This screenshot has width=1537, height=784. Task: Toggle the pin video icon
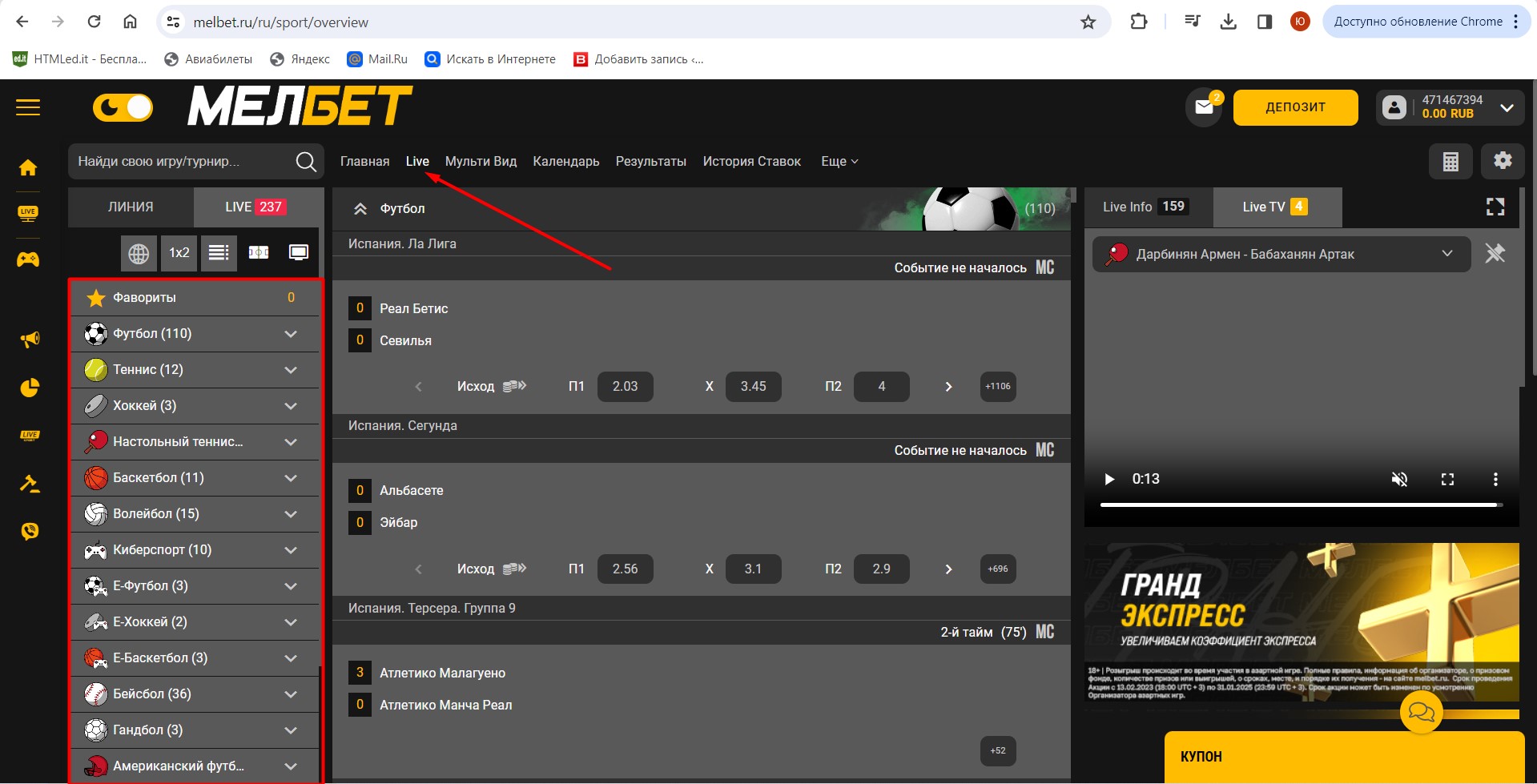click(1495, 254)
